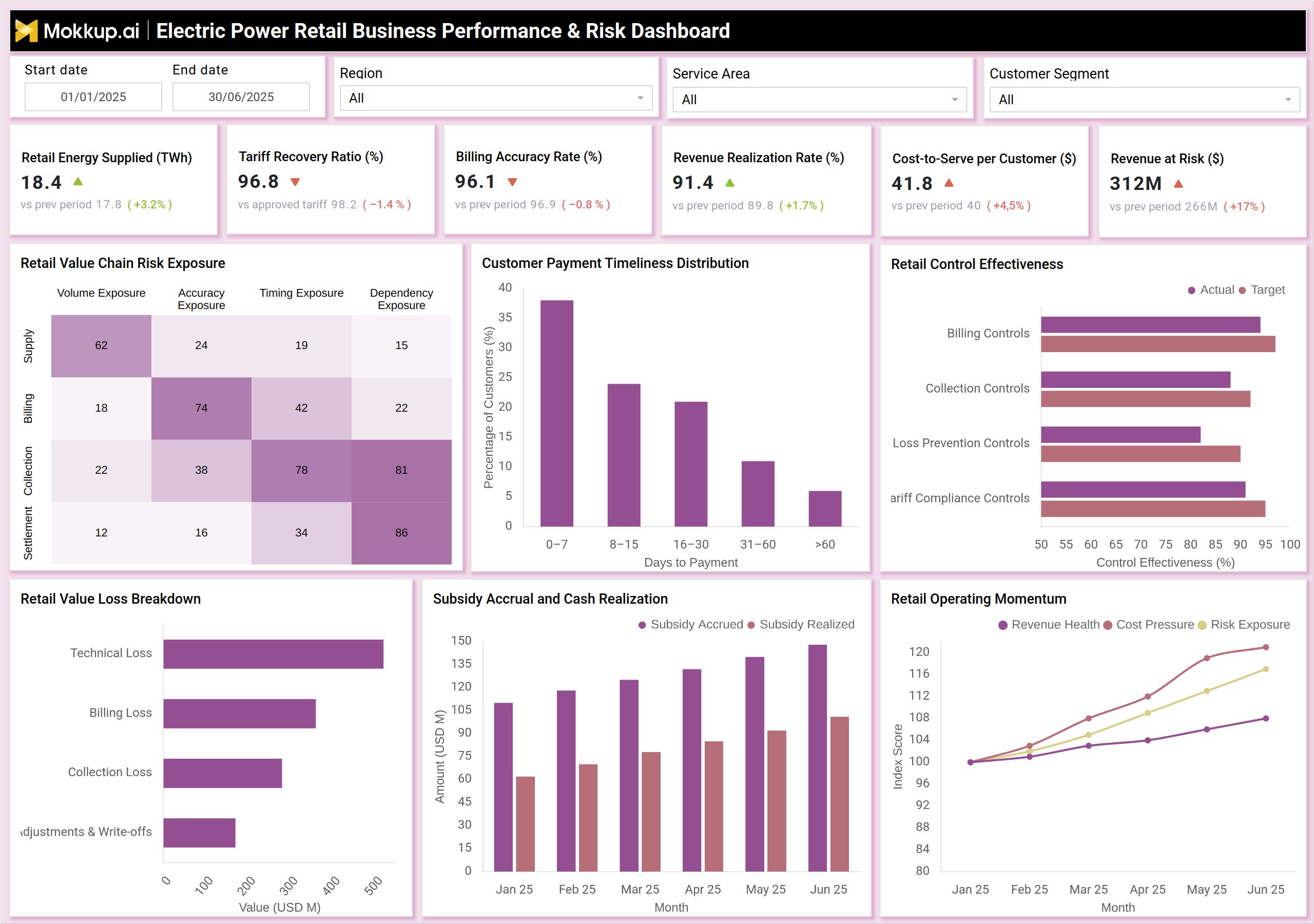The height and width of the screenshot is (924, 1314).
Task: Click the green up arrow beside 91.4
Action: 730,183
